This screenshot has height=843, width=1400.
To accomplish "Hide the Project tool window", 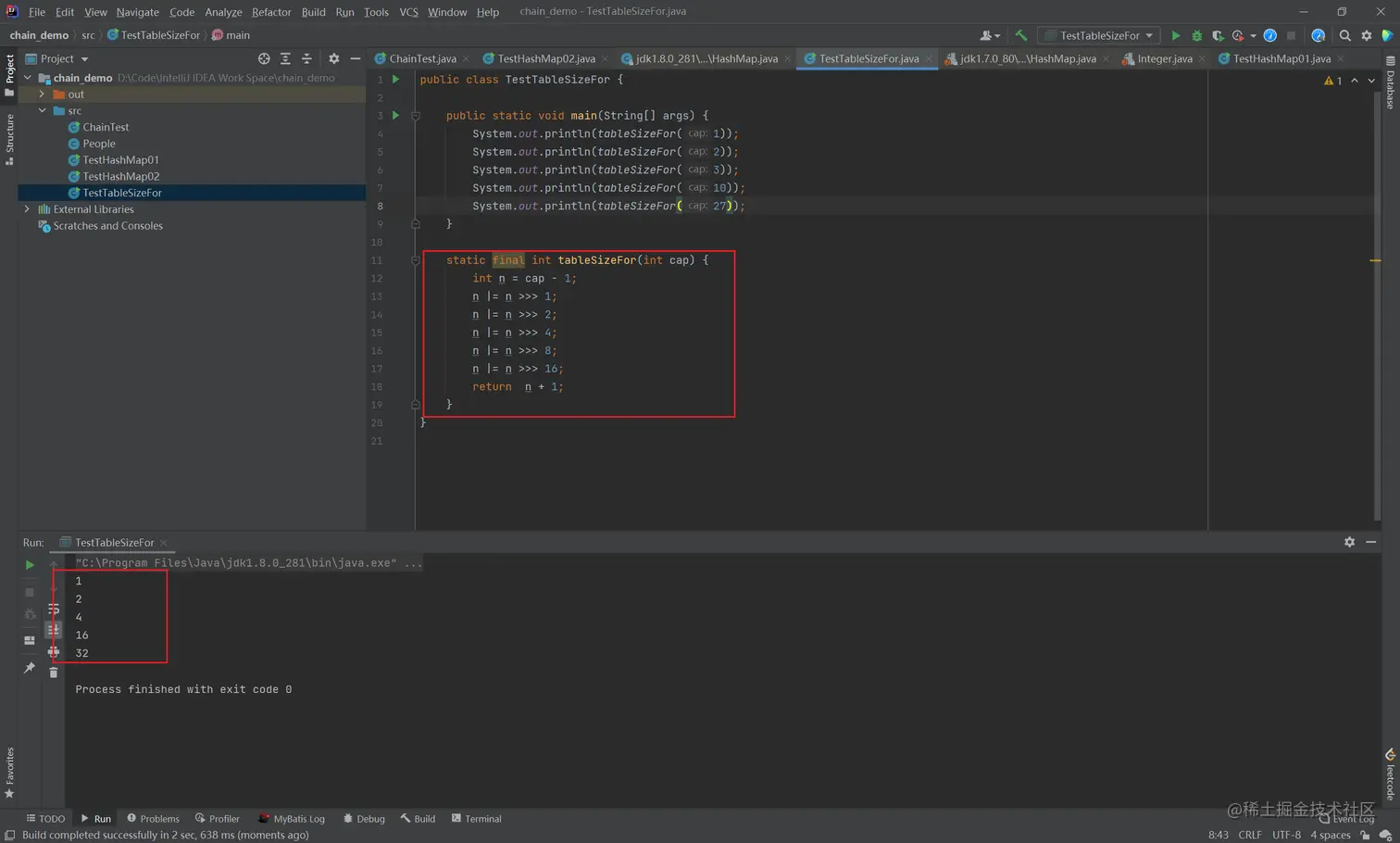I will (356, 58).
